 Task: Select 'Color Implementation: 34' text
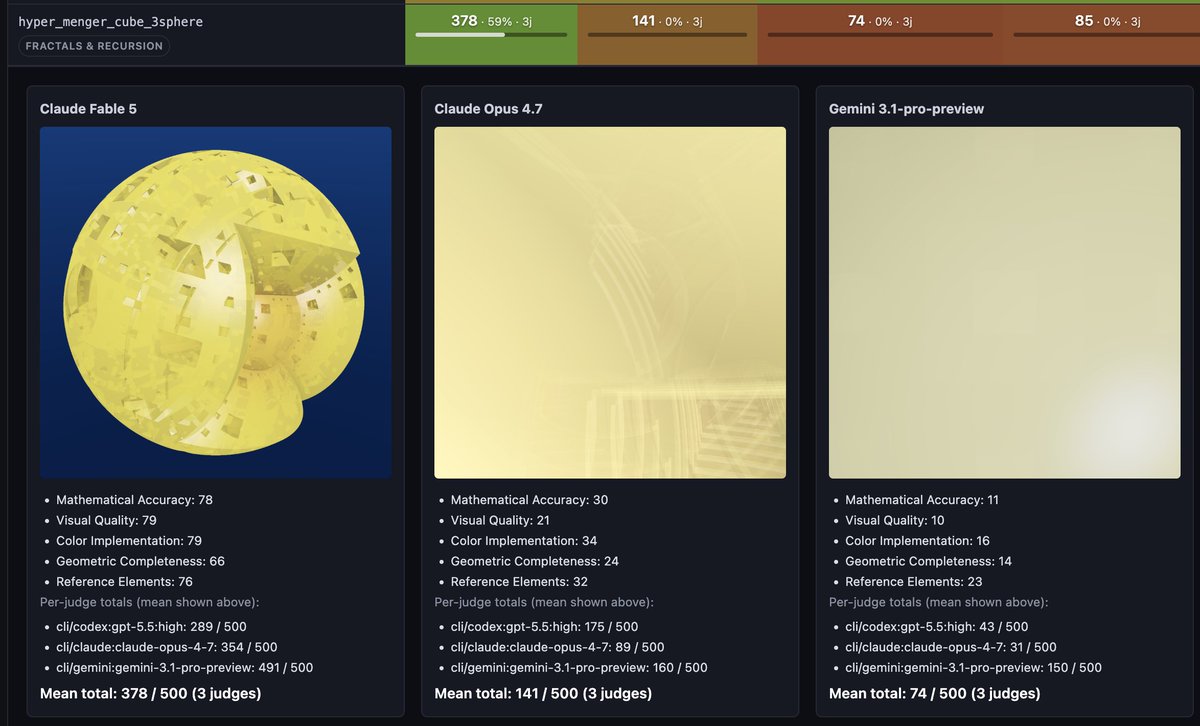pyautogui.click(x=524, y=541)
